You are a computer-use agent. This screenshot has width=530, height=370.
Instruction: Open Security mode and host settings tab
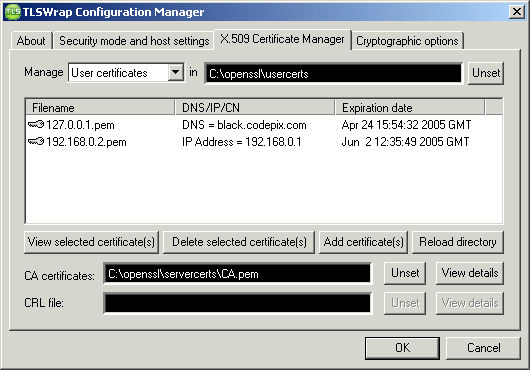coord(134,41)
